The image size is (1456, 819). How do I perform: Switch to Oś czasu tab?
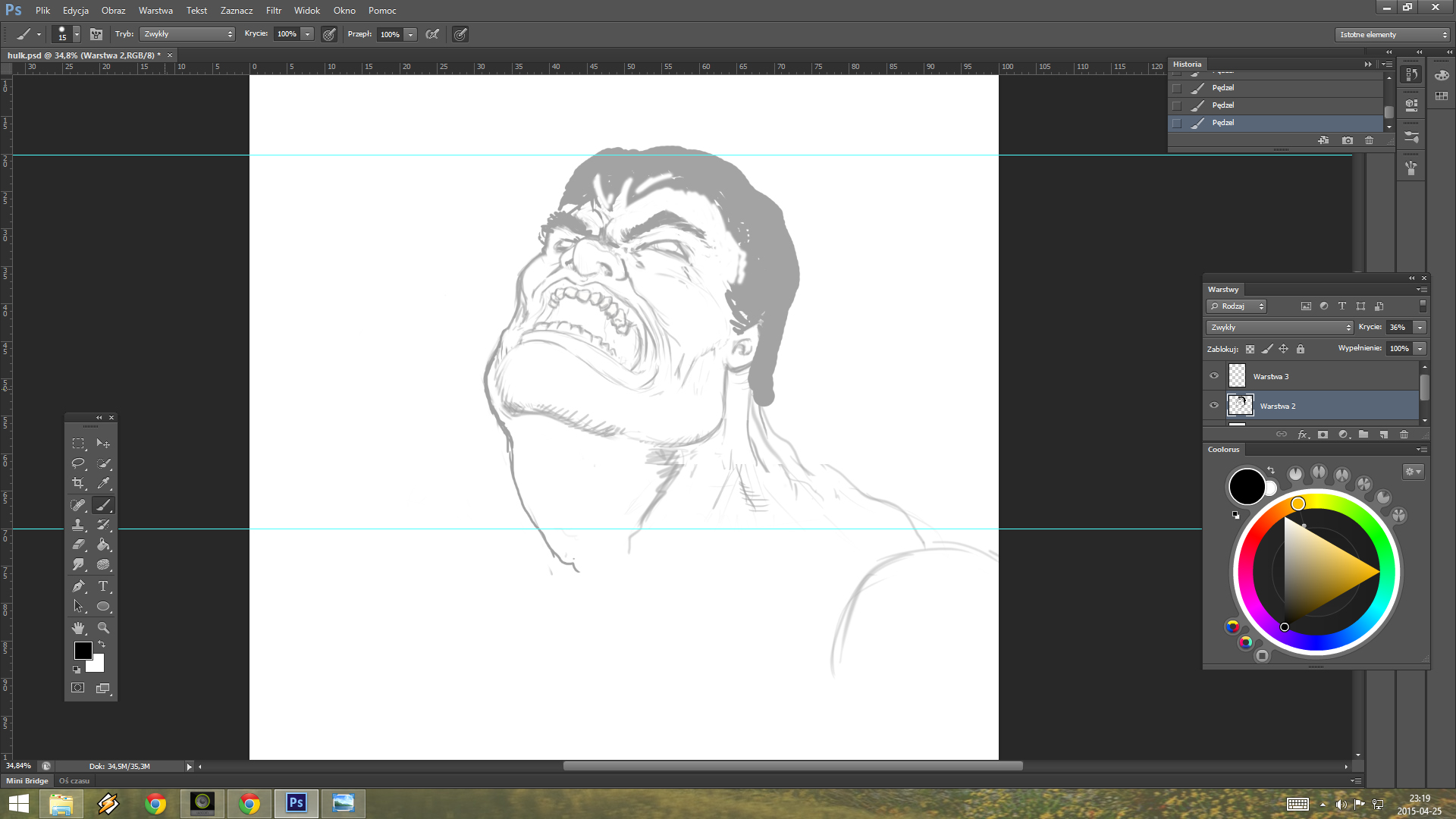(74, 780)
